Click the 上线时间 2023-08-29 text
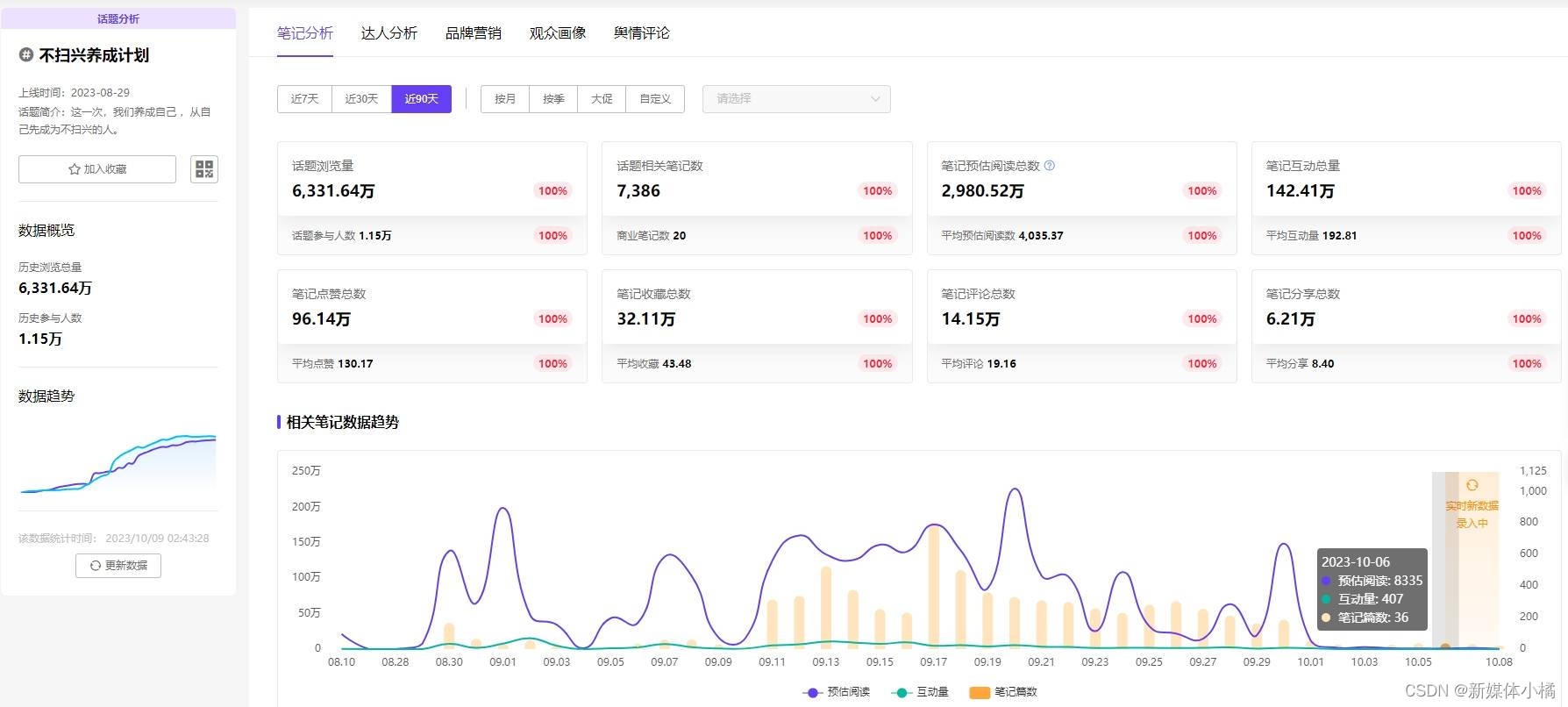Image resolution: width=1568 pixels, height=707 pixels. tap(75, 93)
